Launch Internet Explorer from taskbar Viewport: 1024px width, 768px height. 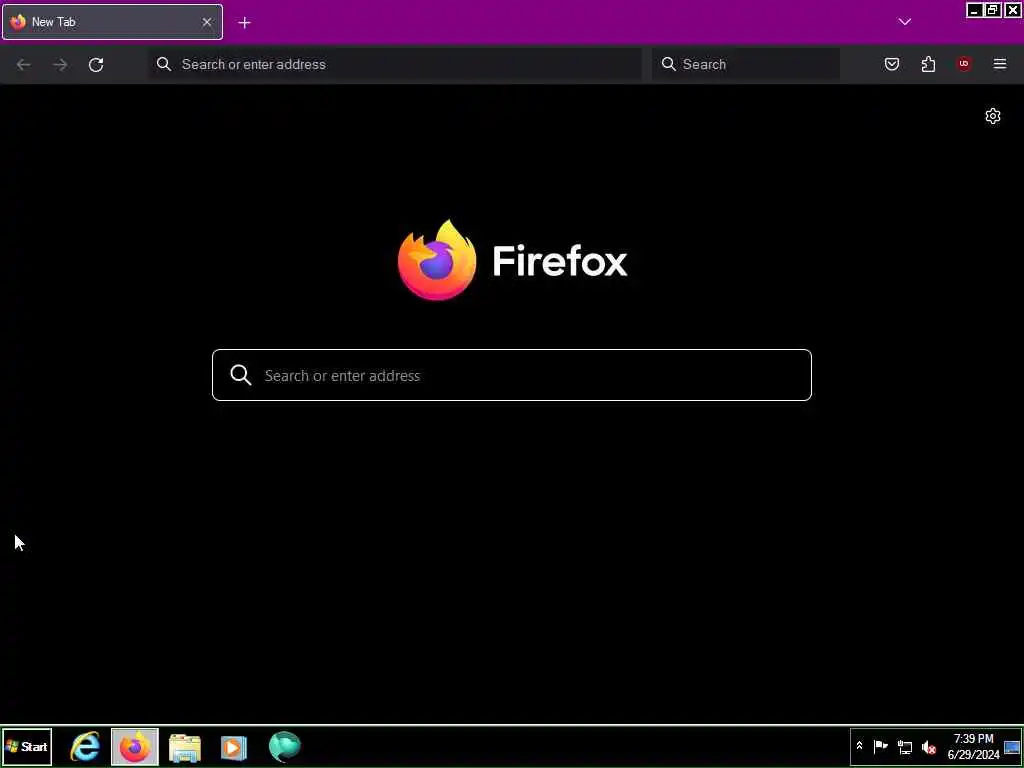tap(85, 746)
